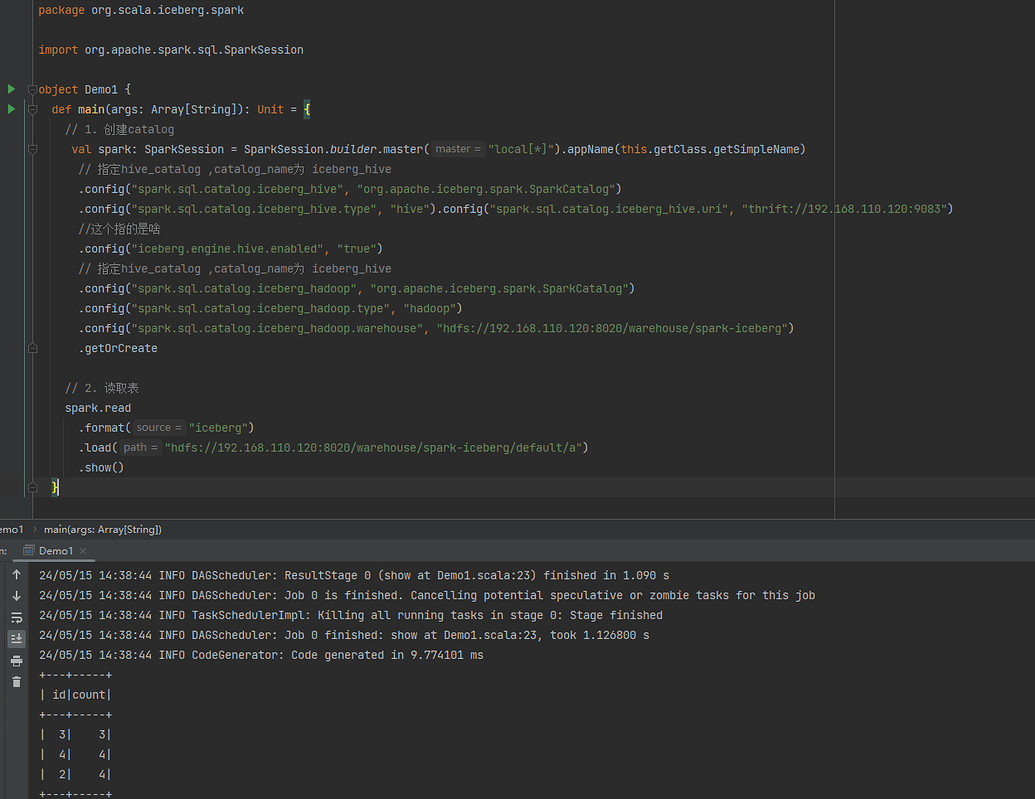Click run arrow beside def main

11,109
